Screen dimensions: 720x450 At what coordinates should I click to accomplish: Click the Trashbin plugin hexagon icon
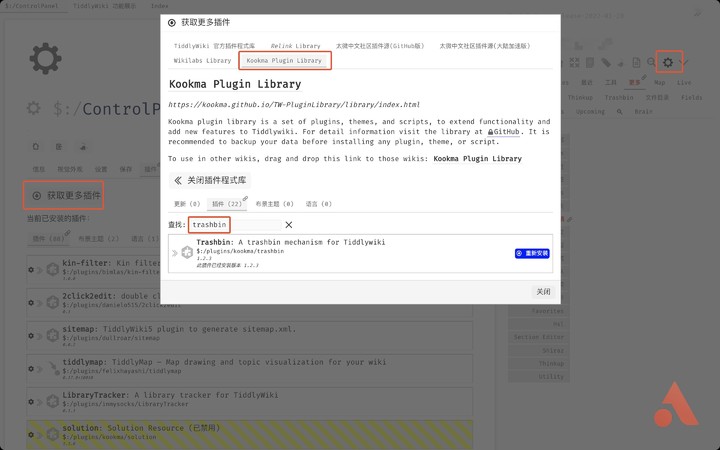[x=187, y=252]
